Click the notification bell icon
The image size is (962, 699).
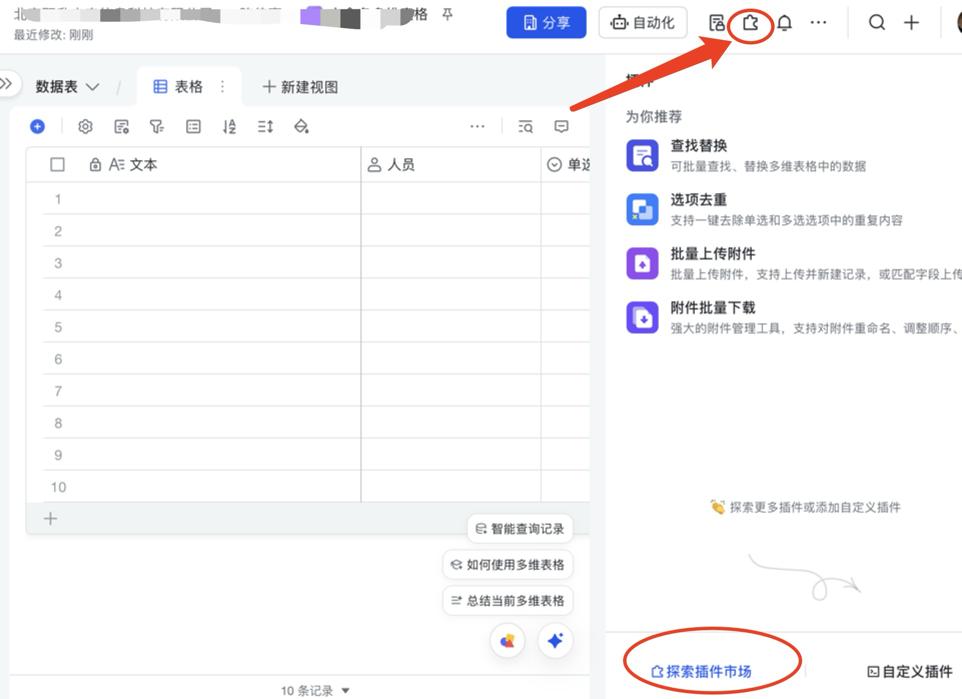click(784, 21)
